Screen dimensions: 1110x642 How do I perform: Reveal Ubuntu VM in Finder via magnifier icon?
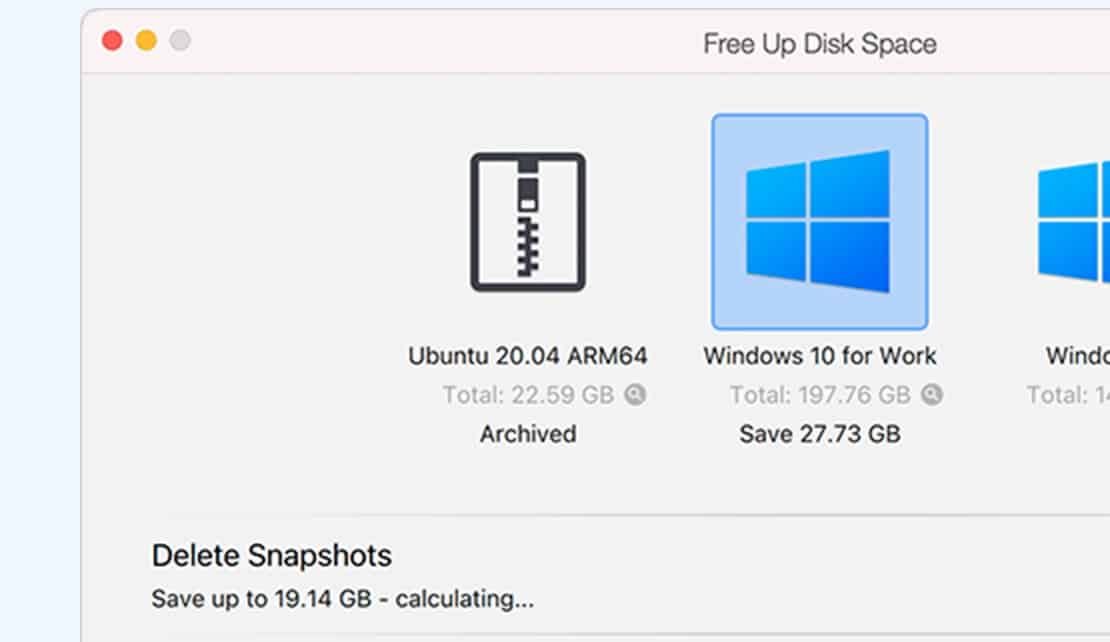coord(635,394)
